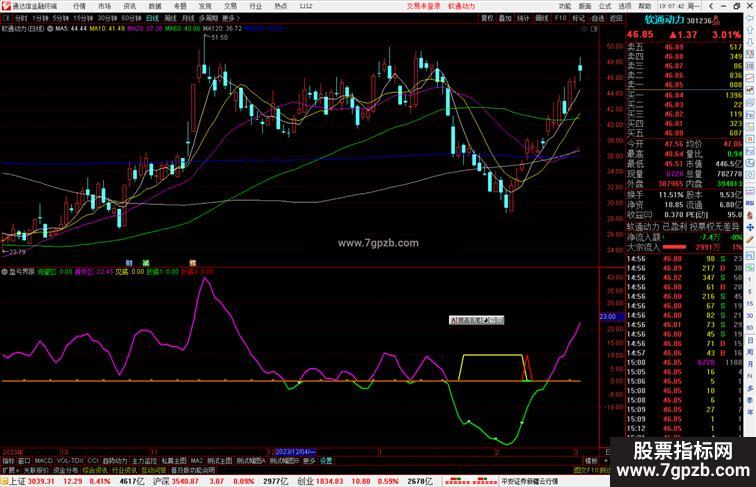Click the diamond icon at chart top right

click(584, 29)
